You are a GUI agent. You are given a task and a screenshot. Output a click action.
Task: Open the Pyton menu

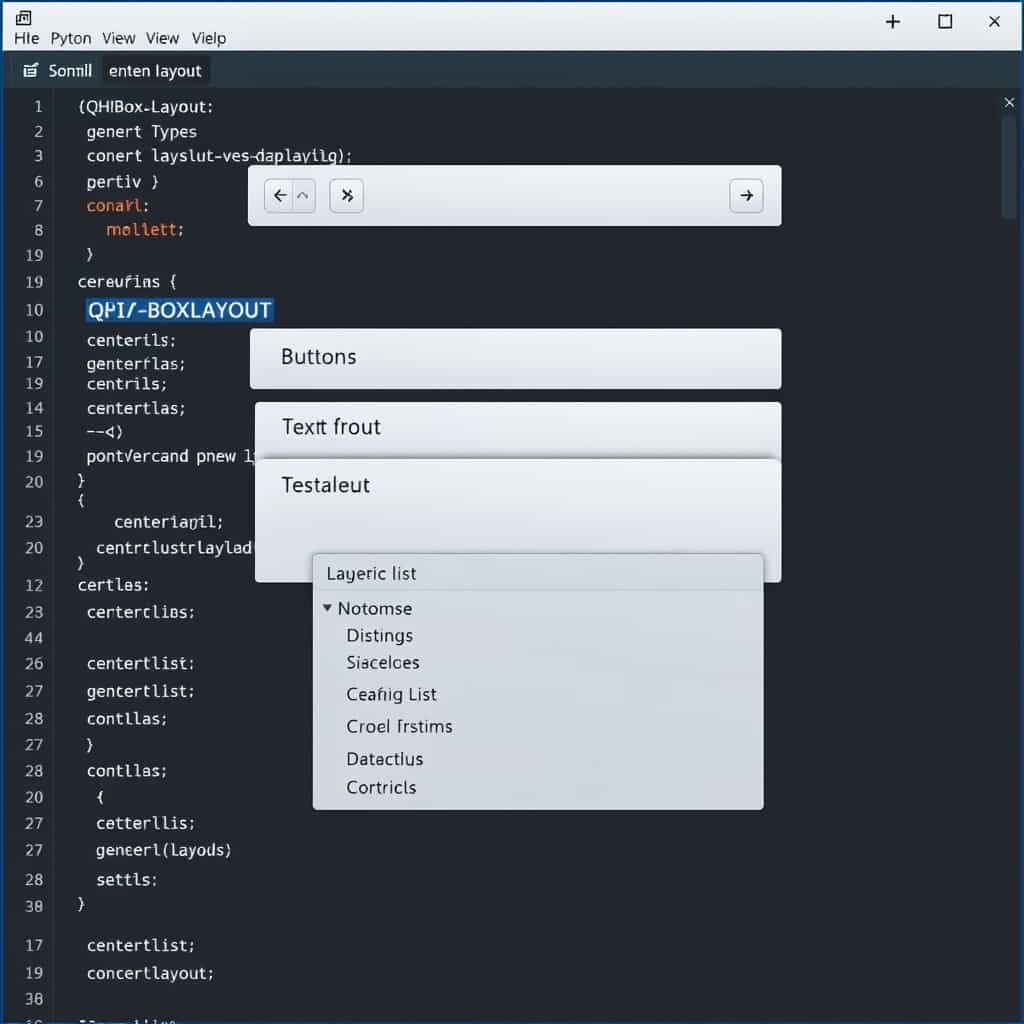71,39
